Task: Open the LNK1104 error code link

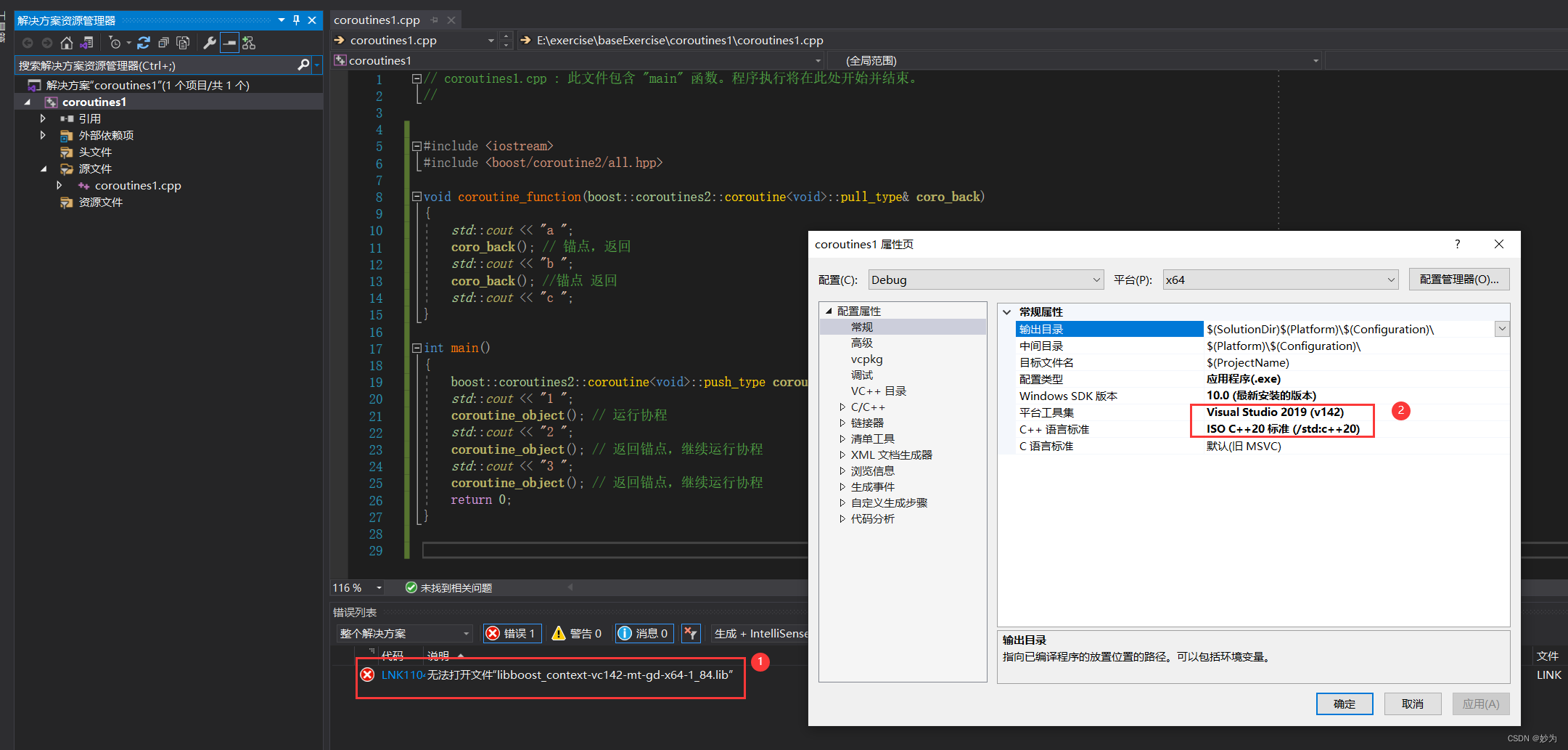Action: coord(403,674)
